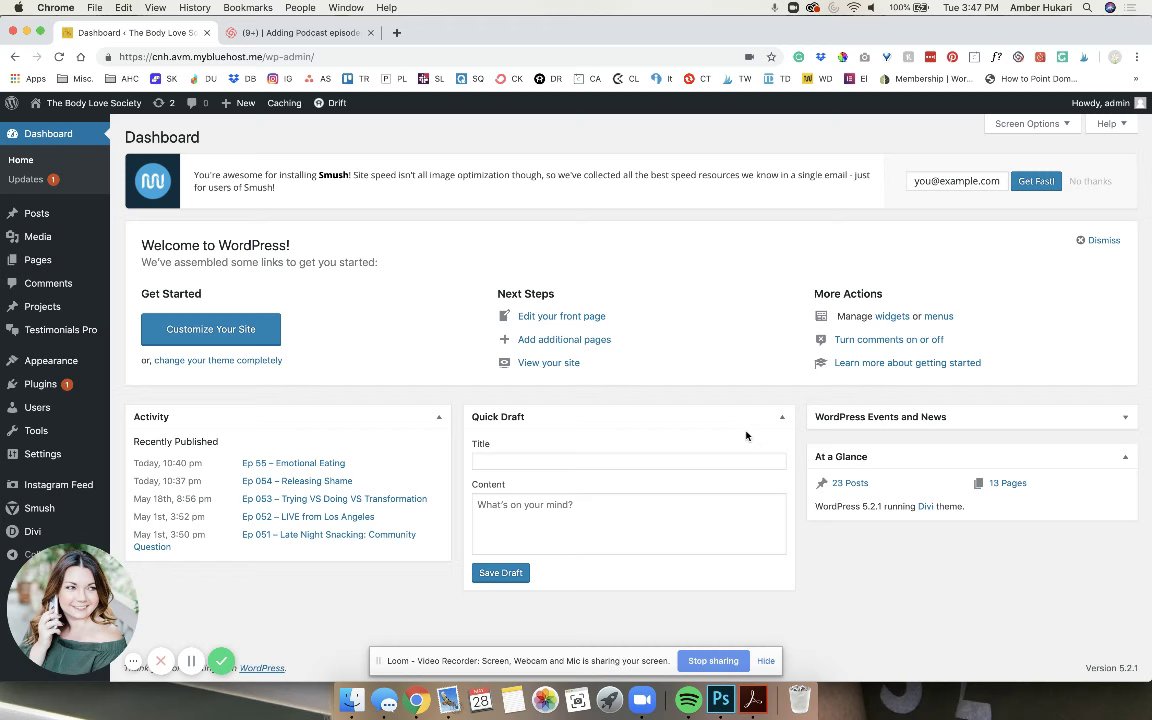Open Photoshop from the Dock
1152x720 pixels.
pos(721,699)
